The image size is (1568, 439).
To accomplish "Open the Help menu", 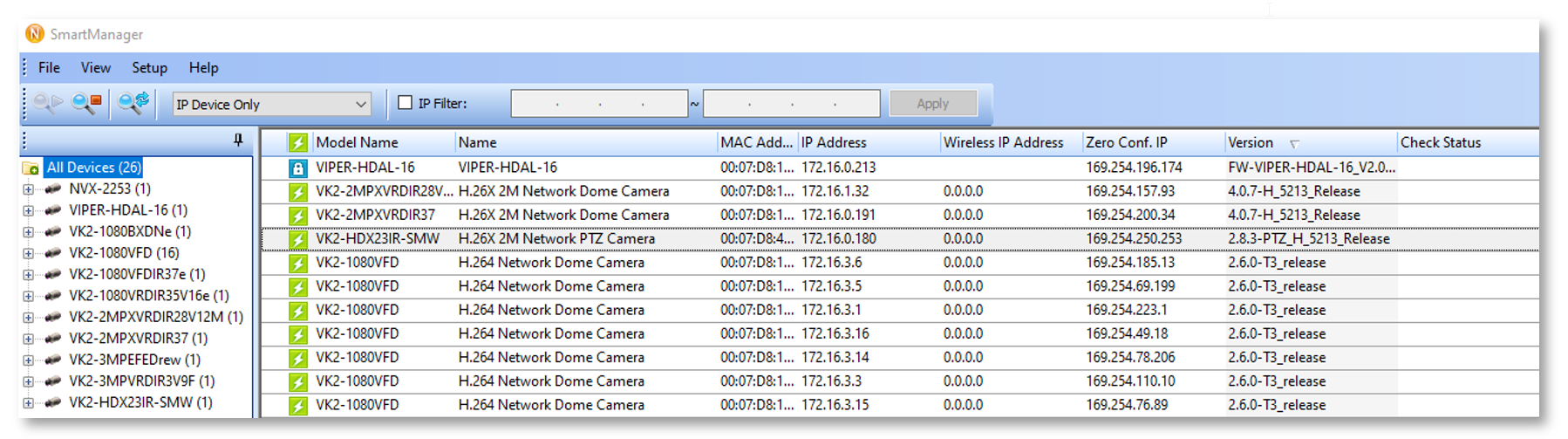I will [203, 68].
